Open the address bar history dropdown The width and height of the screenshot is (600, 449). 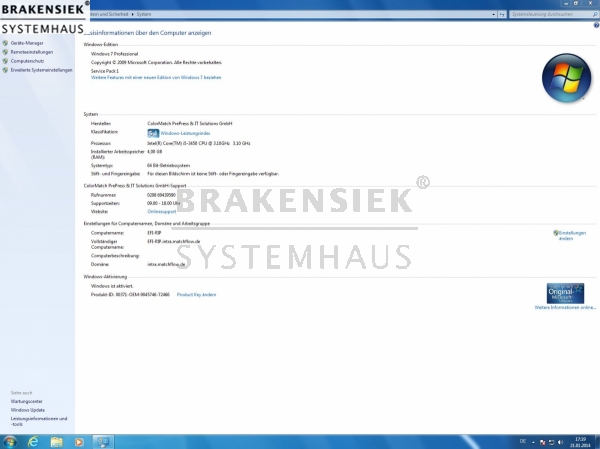494,15
